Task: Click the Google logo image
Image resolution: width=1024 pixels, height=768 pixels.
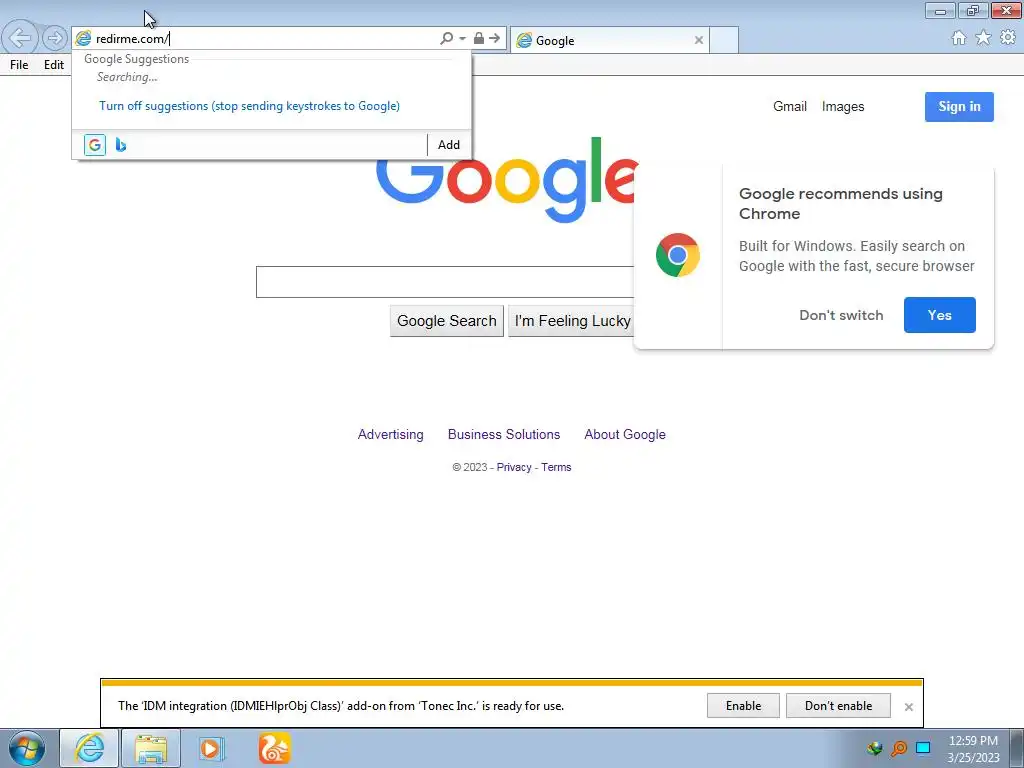Action: 506,180
